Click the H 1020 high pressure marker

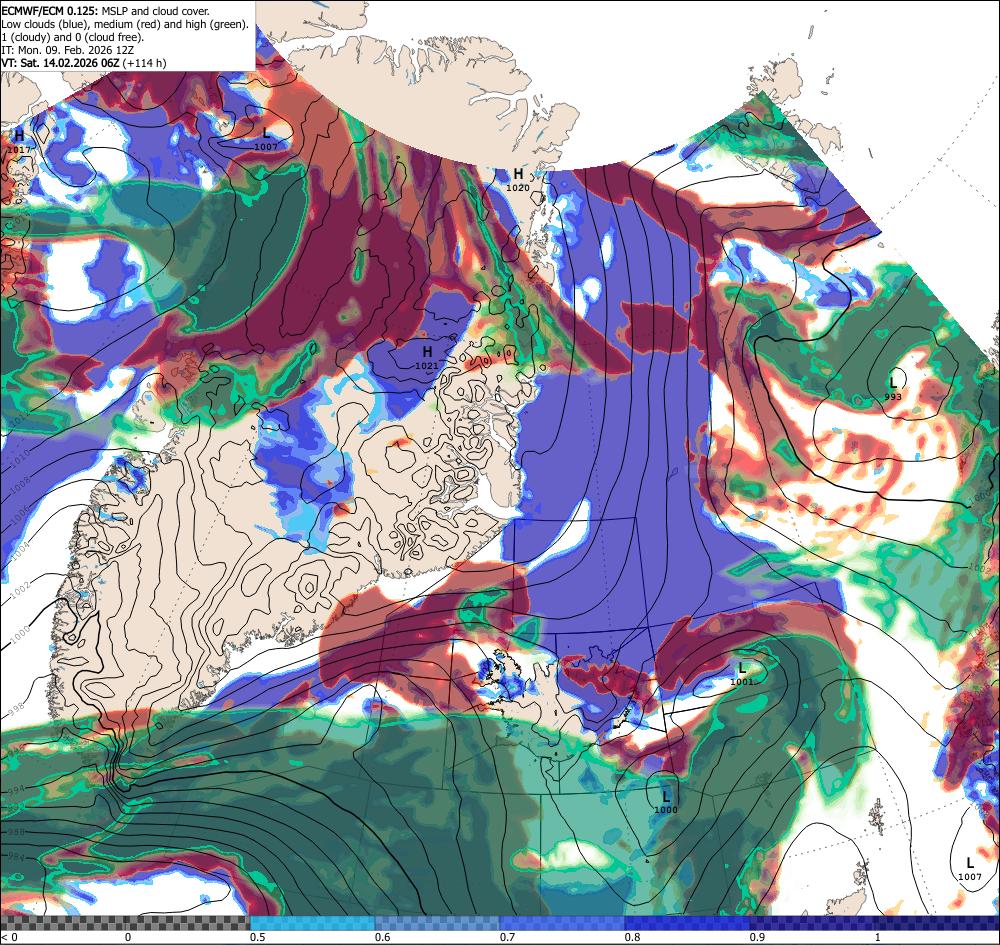point(518,180)
